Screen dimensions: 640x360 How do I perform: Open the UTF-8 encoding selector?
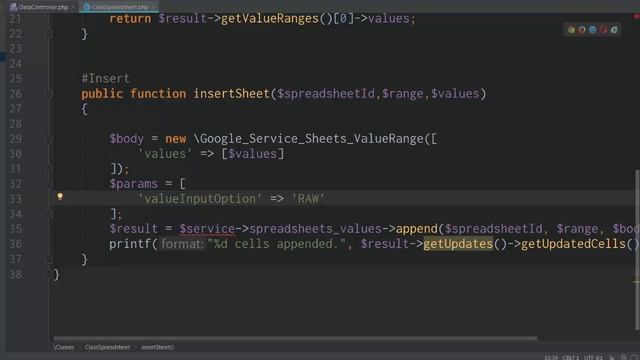[x=593, y=358]
